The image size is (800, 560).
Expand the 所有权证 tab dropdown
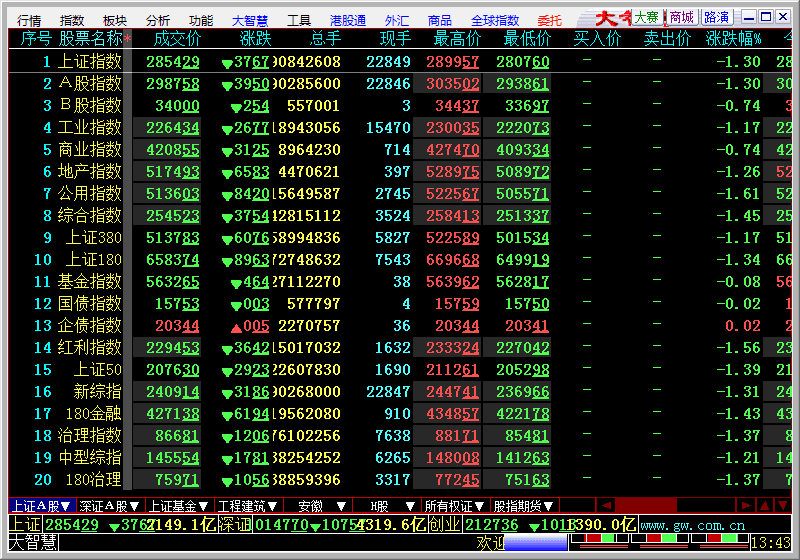479,506
